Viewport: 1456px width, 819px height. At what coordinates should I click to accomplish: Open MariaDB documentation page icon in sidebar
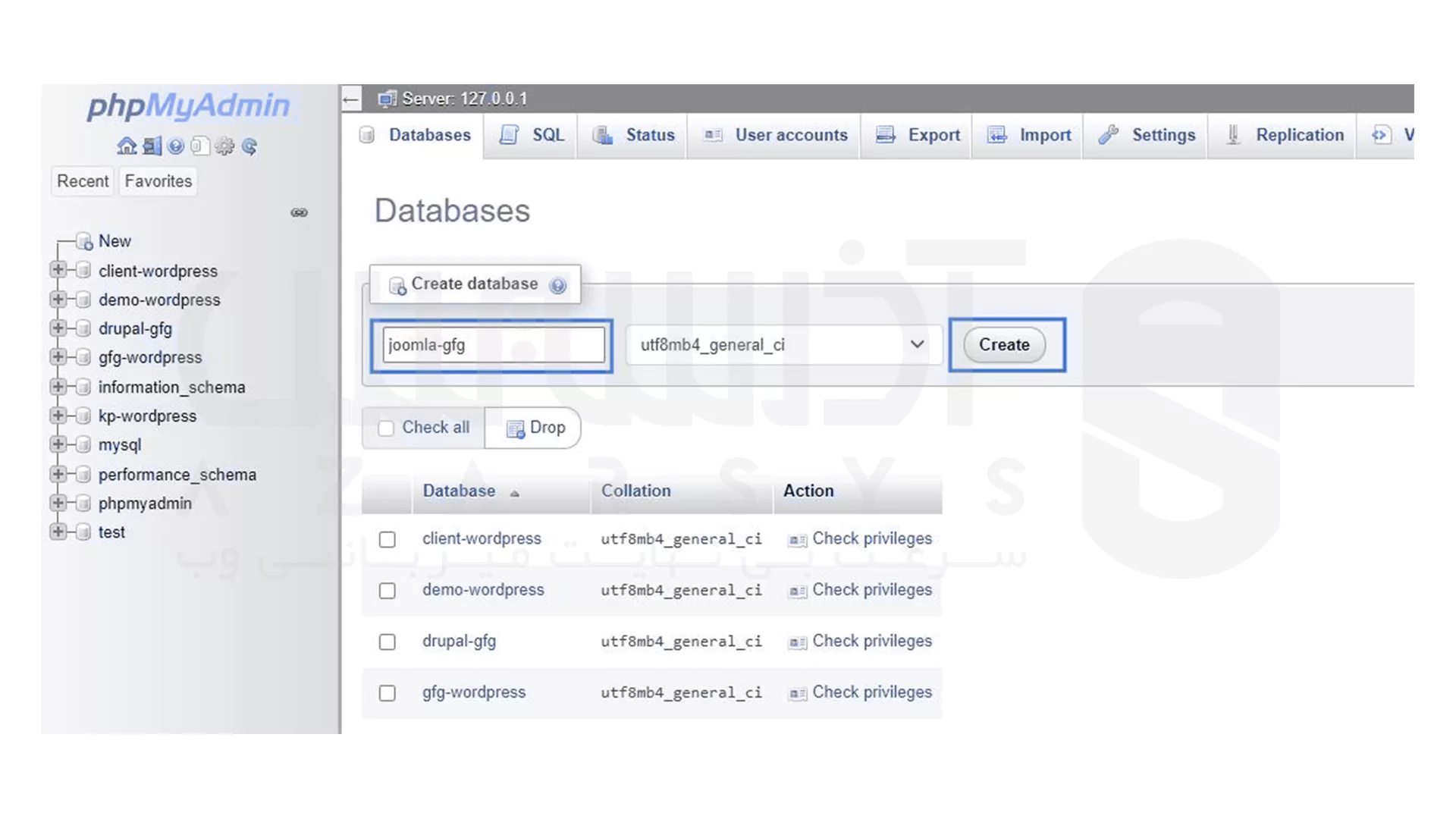pos(200,146)
